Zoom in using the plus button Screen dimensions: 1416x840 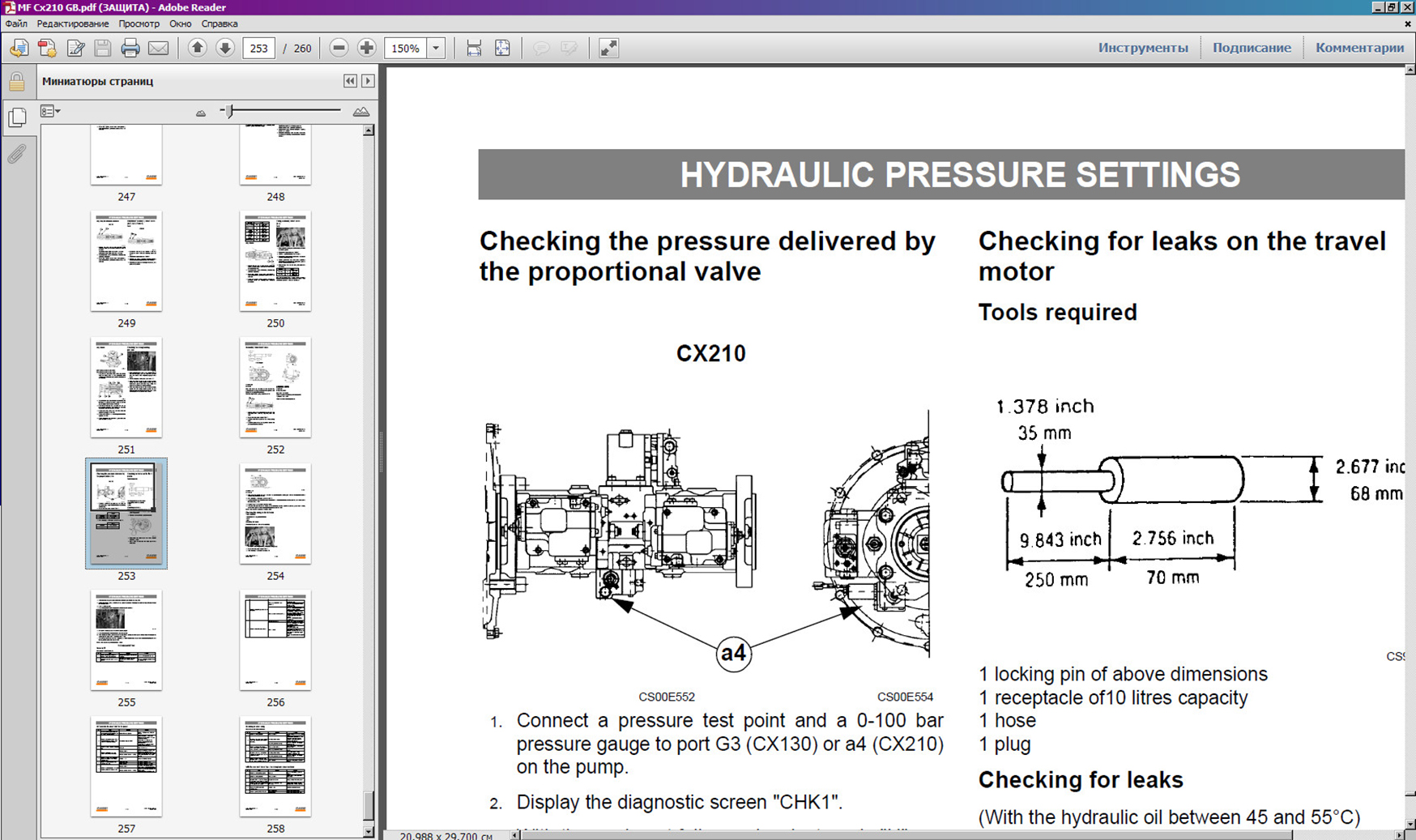click(x=367, y=49)
